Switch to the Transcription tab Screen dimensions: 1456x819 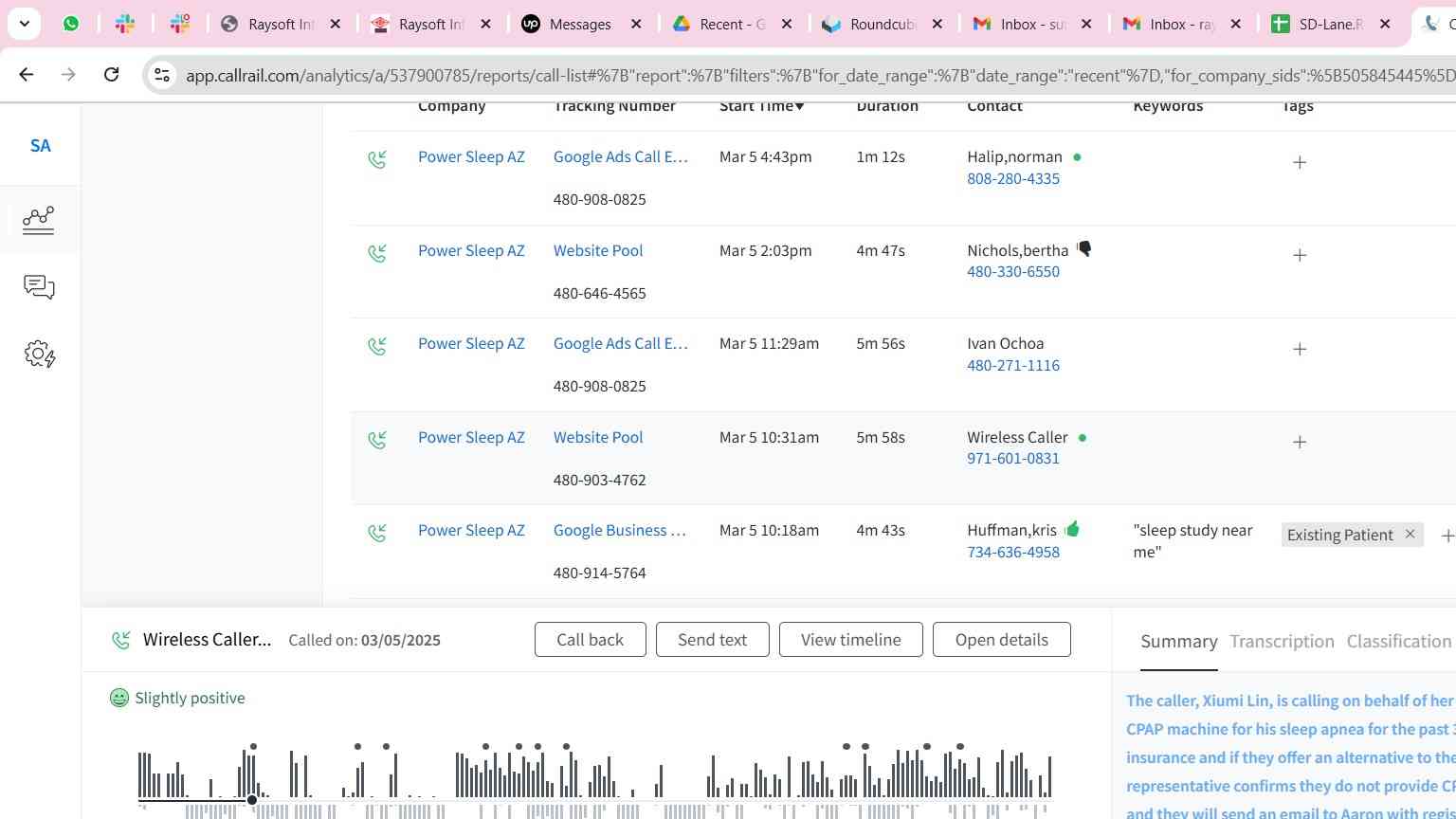coord(1282,642)
